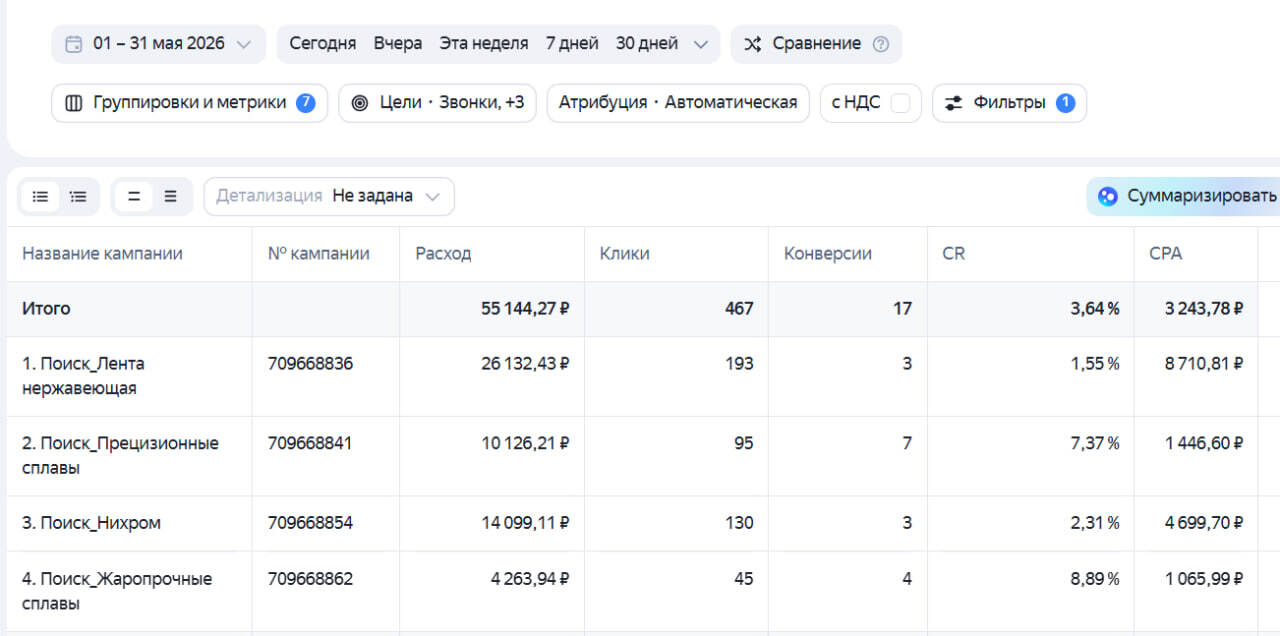Select the 7 дней period preset
The width and height of the screenshot is (1280, 636).
click(572, 44)
